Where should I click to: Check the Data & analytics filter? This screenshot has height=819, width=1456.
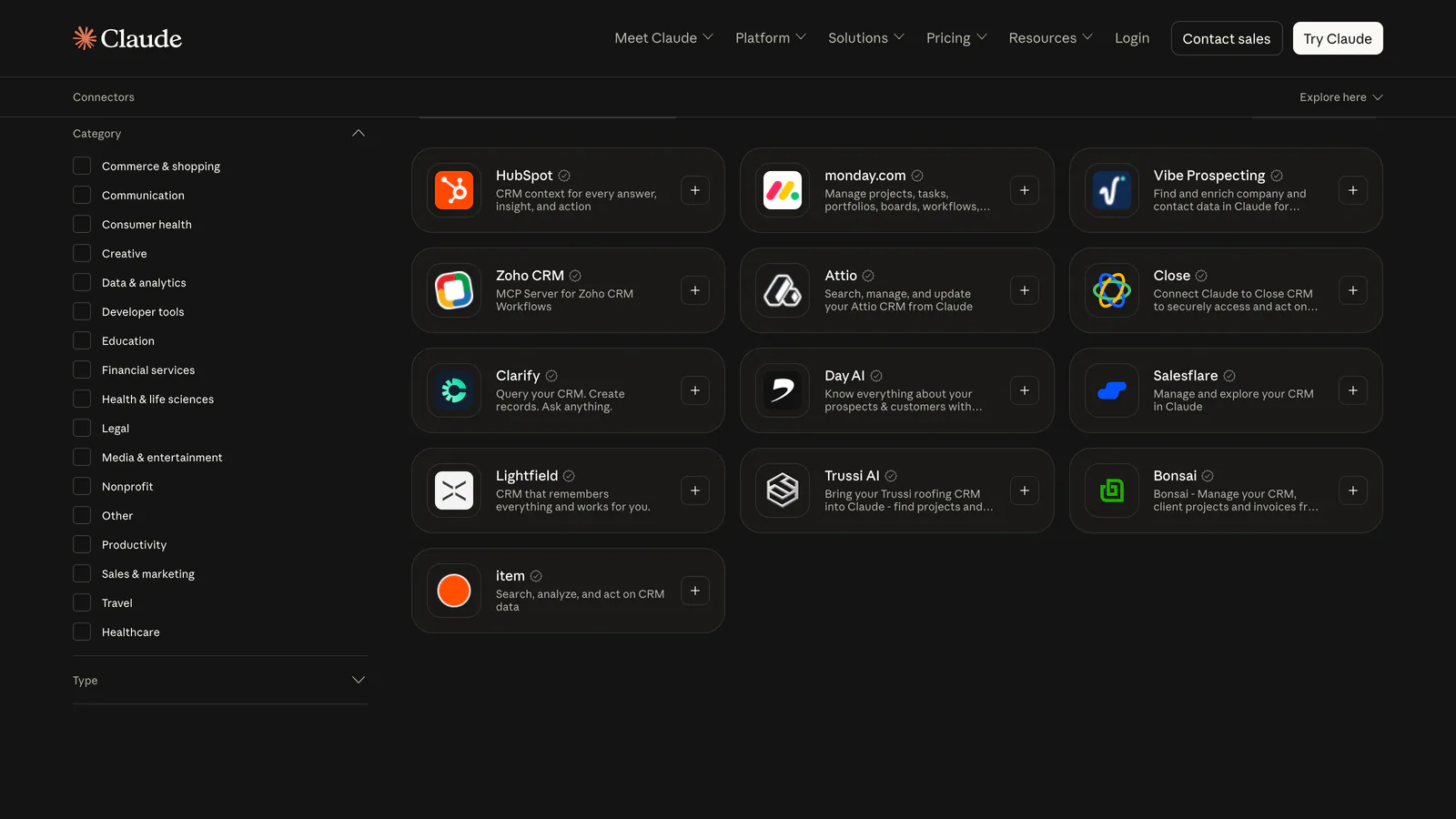click(82, 282)
